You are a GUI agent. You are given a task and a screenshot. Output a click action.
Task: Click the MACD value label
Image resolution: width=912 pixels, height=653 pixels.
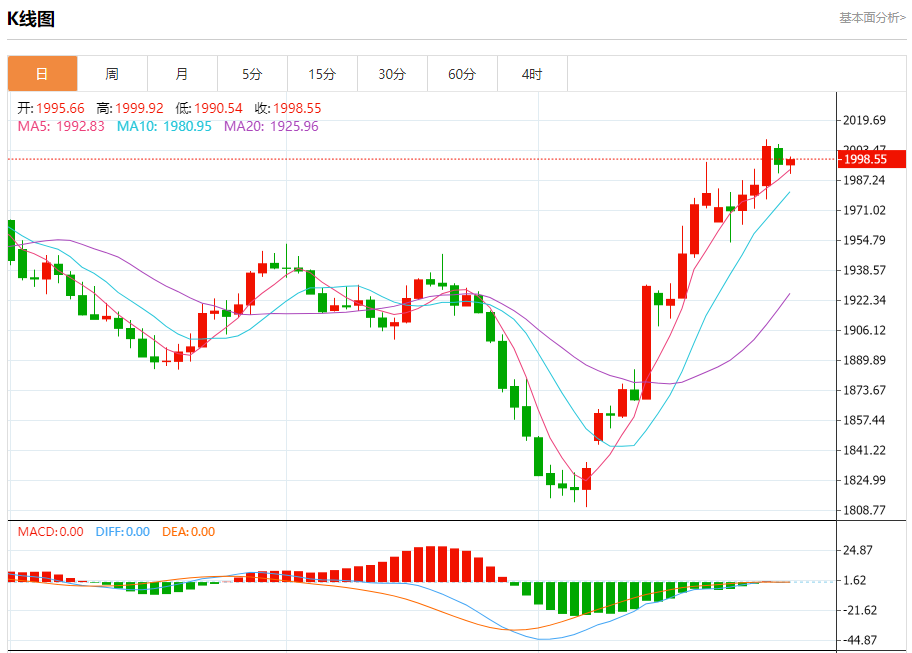click(x=50, y=532)
